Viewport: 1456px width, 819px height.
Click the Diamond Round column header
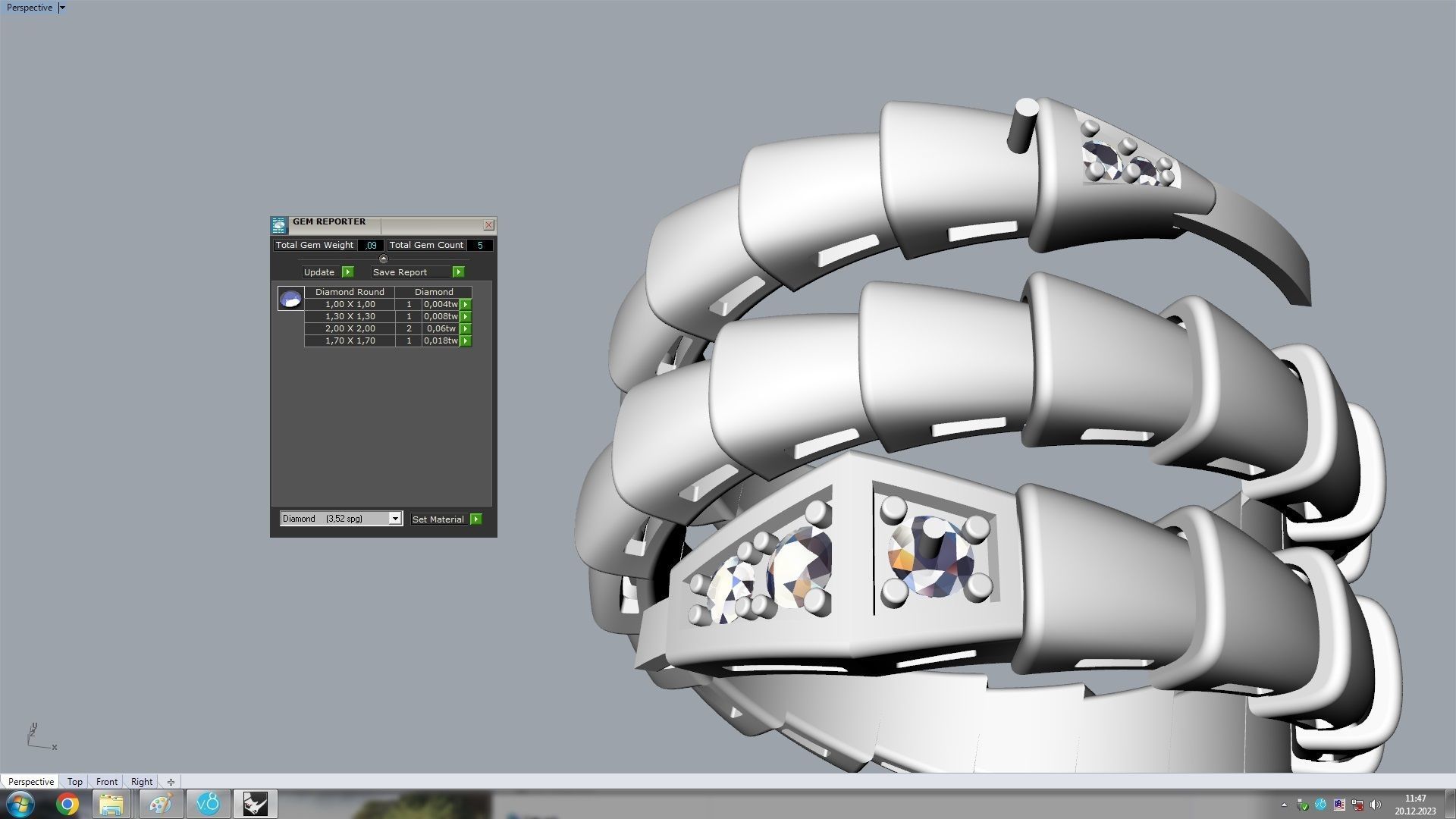pyautogui.click(x=350, y=292)
